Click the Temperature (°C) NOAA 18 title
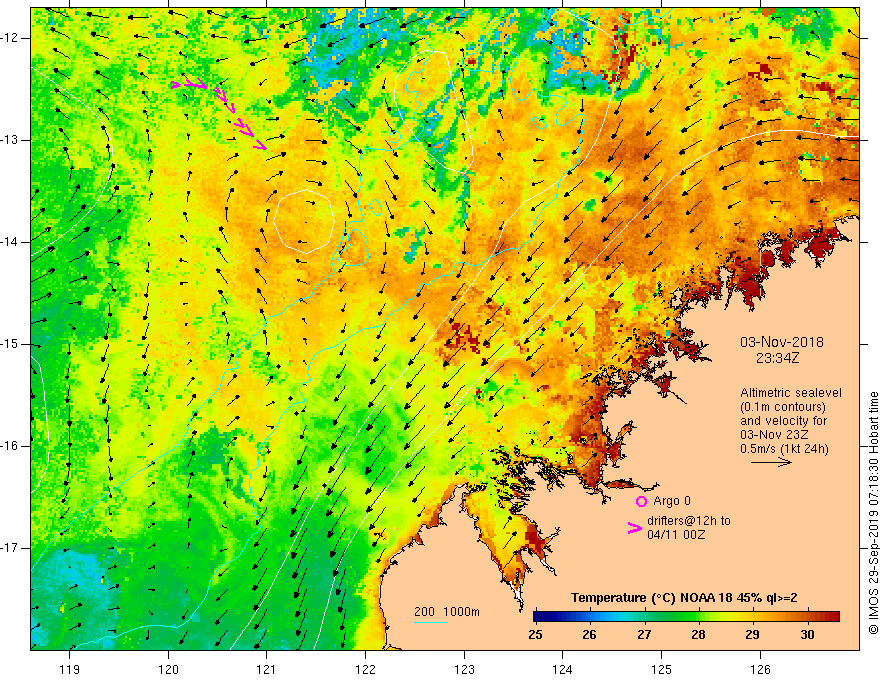Image resolution: width=880 pixels, height=680 pixels. pyautogui.click(x=684, y=598)
